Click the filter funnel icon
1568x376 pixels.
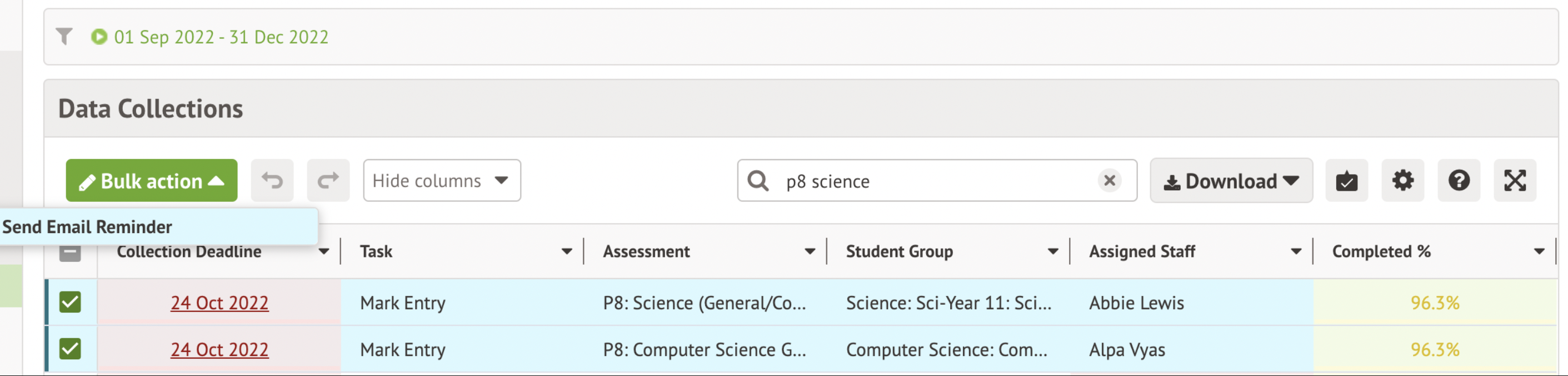pos(64,36)
